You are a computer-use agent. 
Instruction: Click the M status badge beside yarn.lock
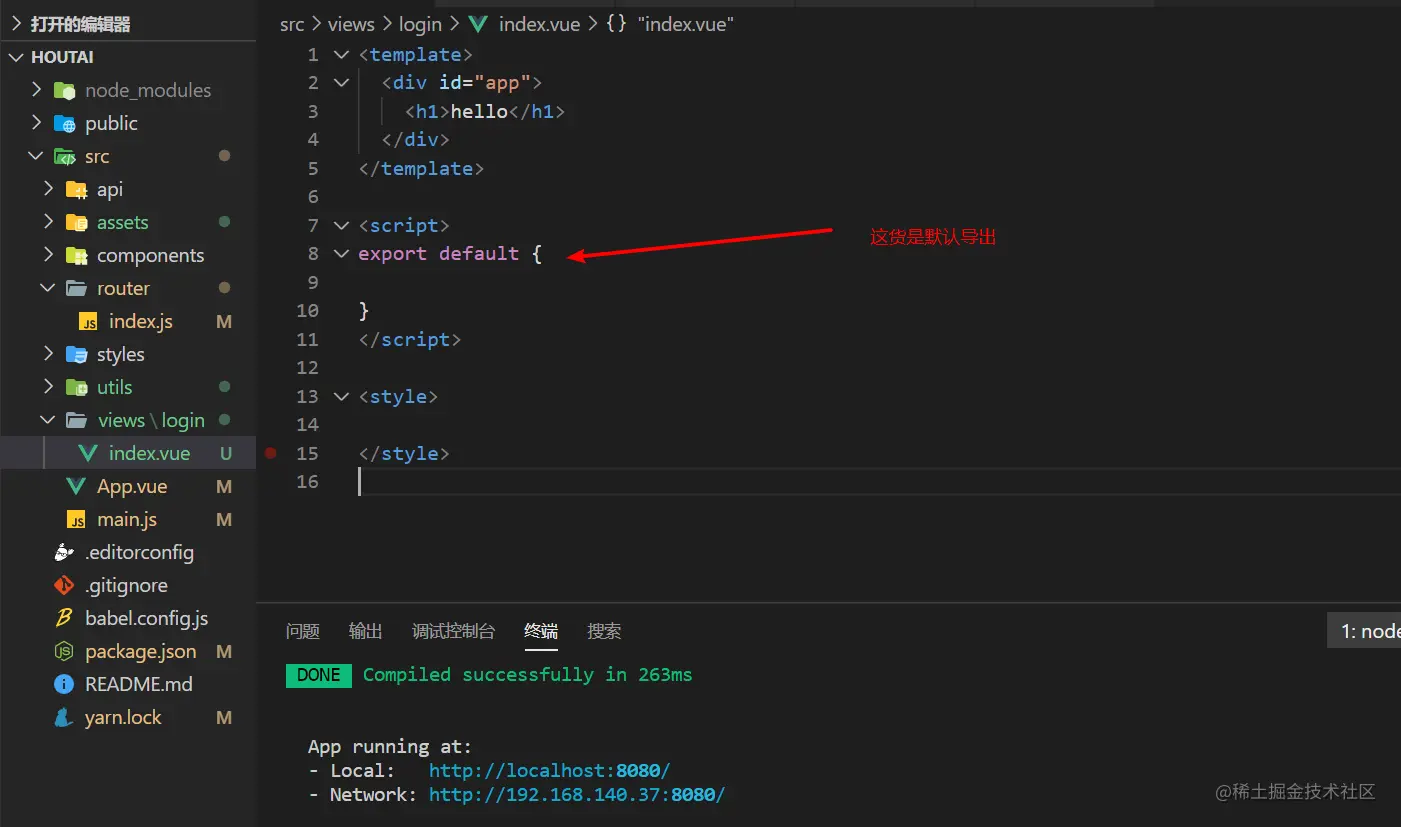point(224,718)
